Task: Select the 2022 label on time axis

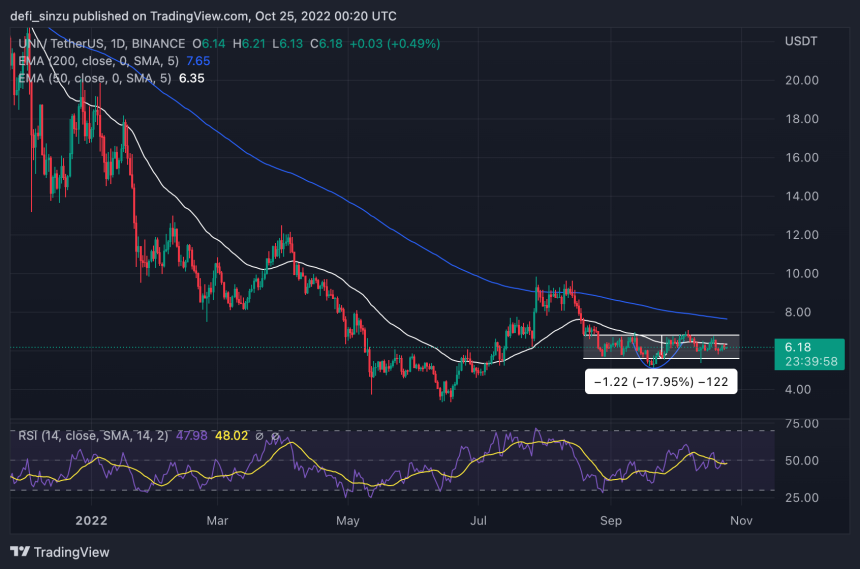Action: (x=92, y=520)
